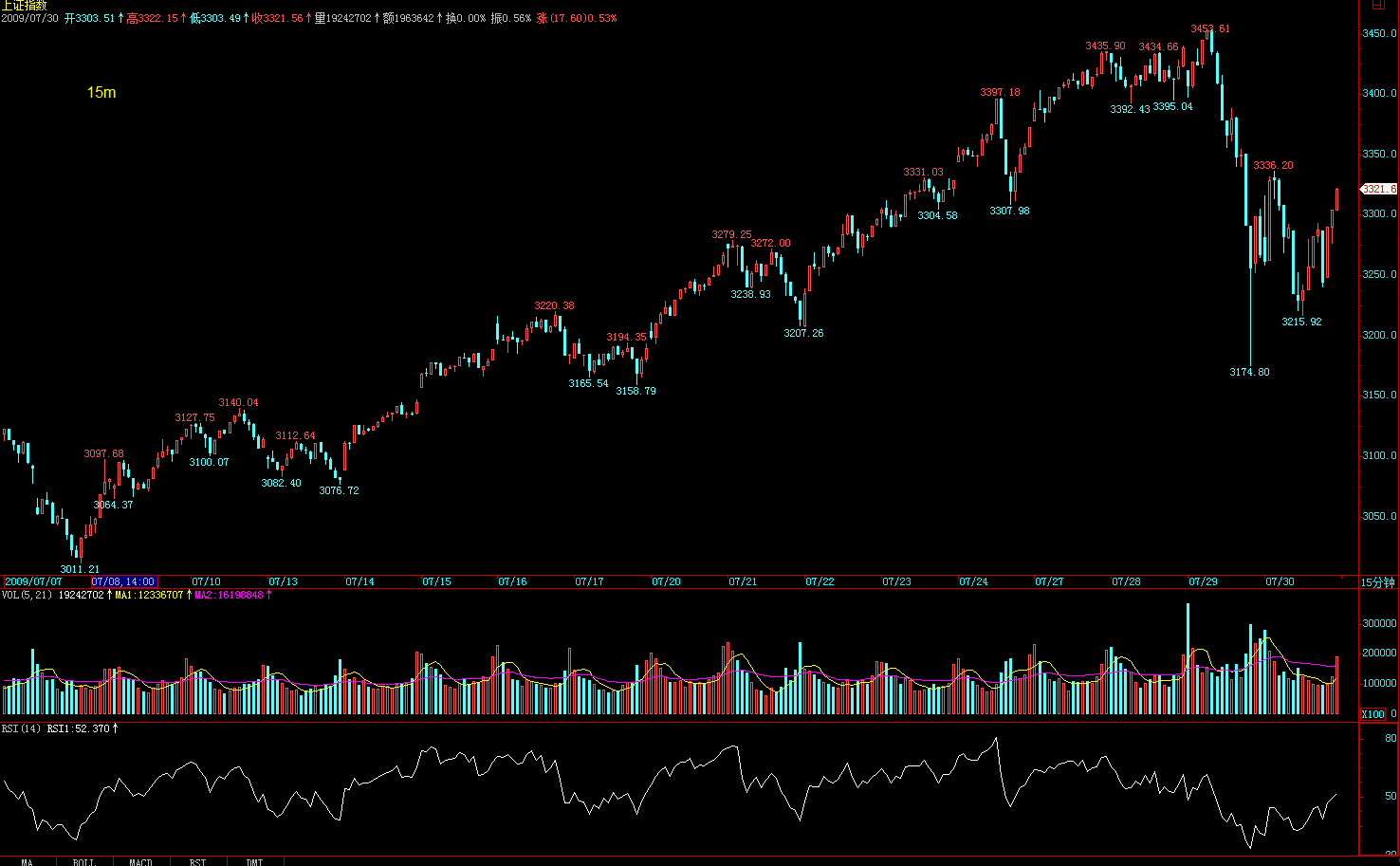Switch to the MA indicator tab
This screenshot has width=1400, height=866.
pos(28,861)
